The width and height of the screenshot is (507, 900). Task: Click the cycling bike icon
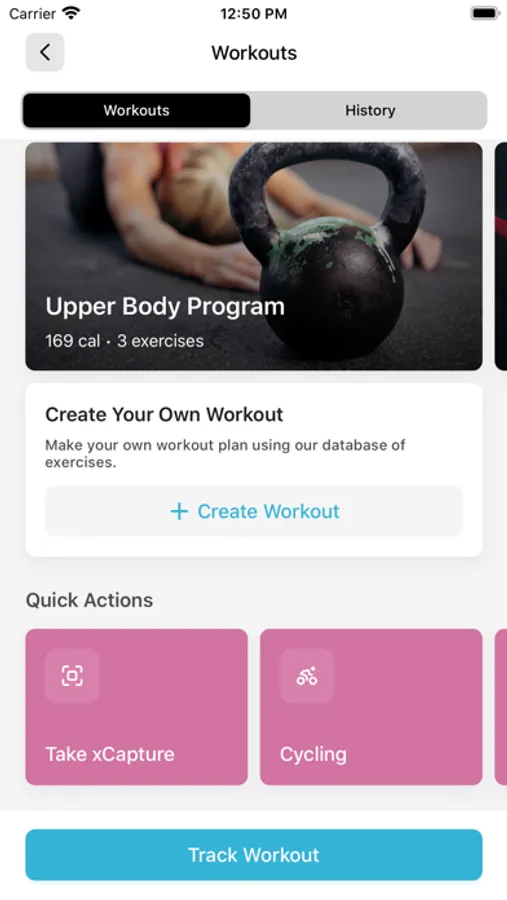(307, 676)
